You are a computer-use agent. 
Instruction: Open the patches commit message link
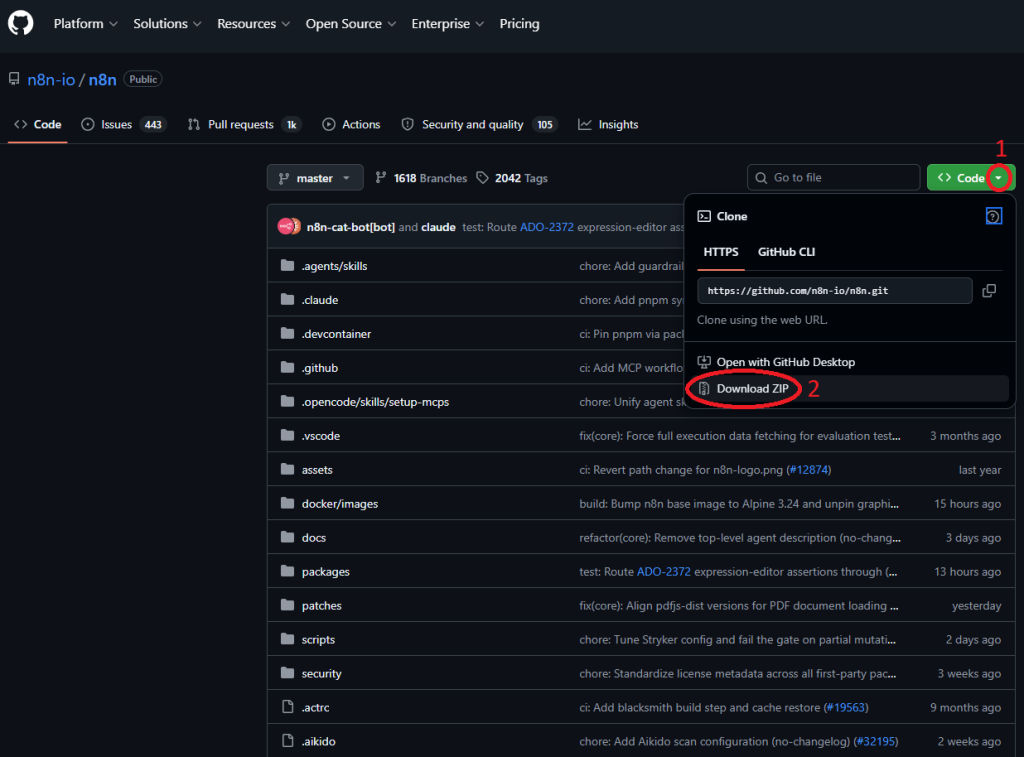tap(739, 605)
